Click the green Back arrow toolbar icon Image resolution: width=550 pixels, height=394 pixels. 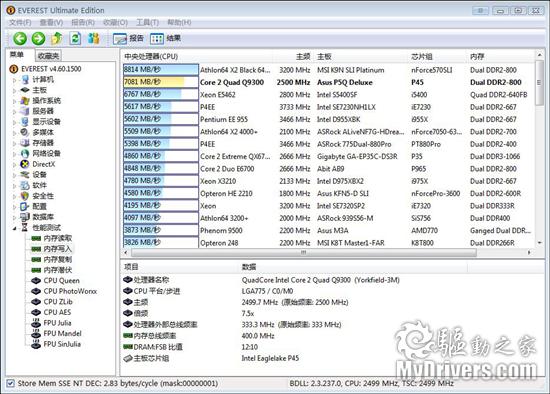20,38
